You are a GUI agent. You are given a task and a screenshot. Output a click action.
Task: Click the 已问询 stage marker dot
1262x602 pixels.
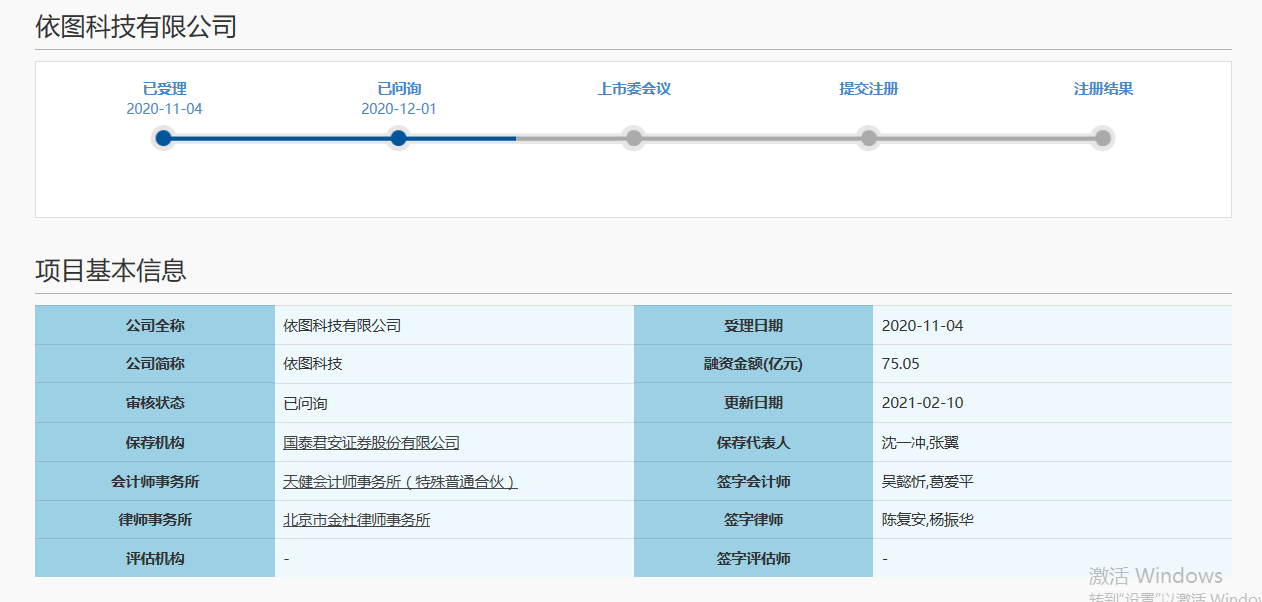398,138
